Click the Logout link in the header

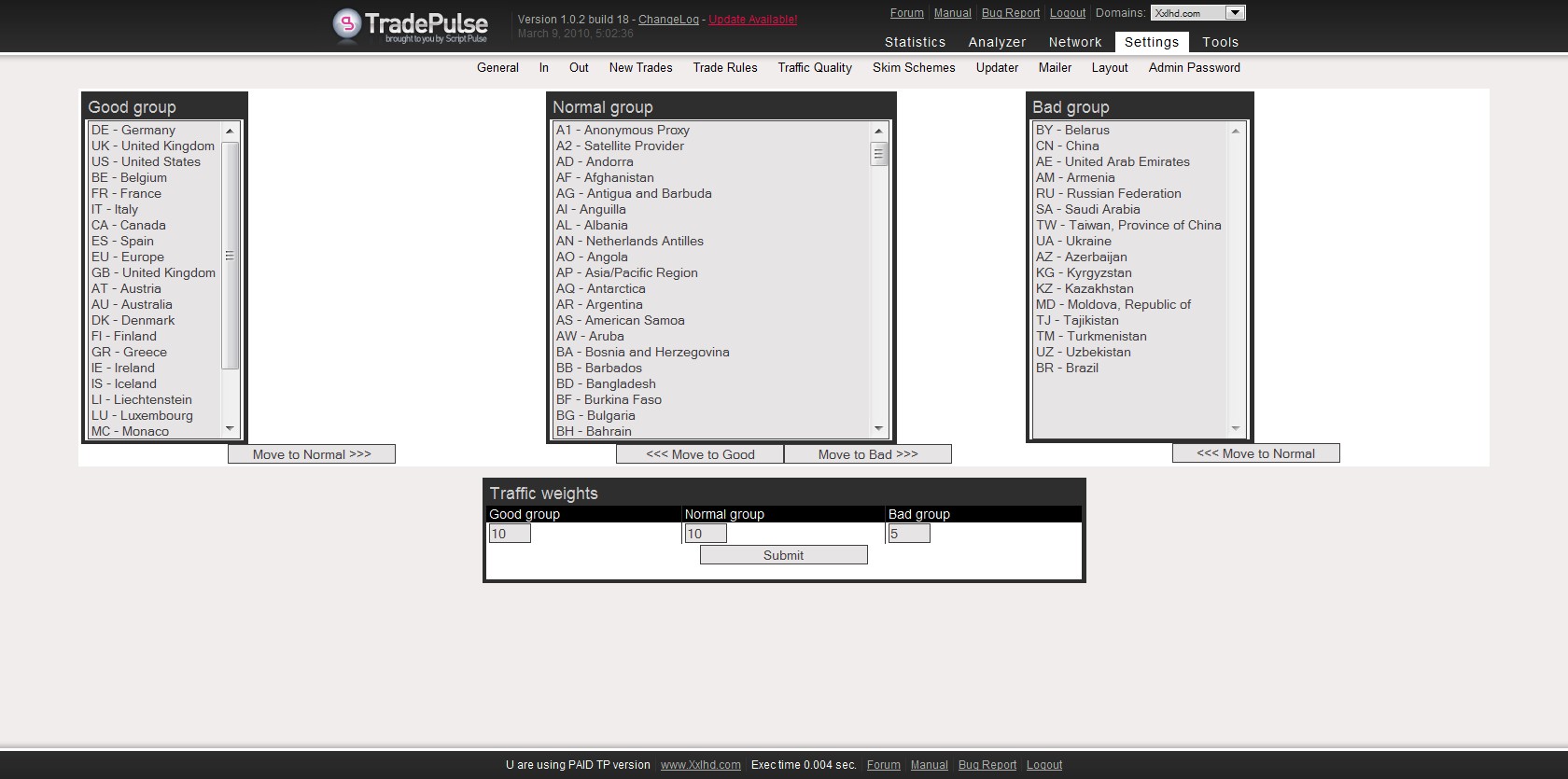click(x=1068, y=13)
